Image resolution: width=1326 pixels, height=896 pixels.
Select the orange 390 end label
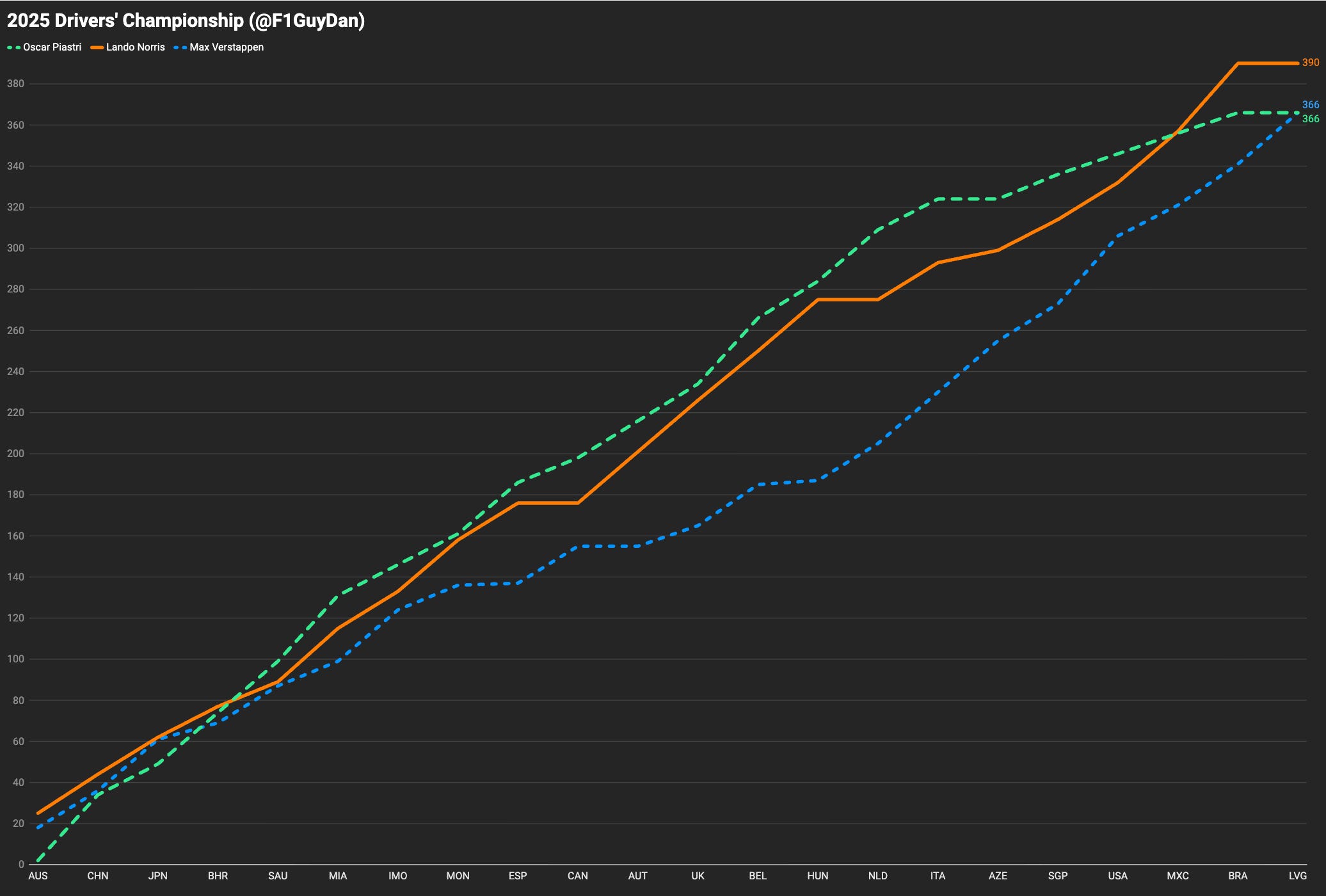click(x=1310, y=63)
